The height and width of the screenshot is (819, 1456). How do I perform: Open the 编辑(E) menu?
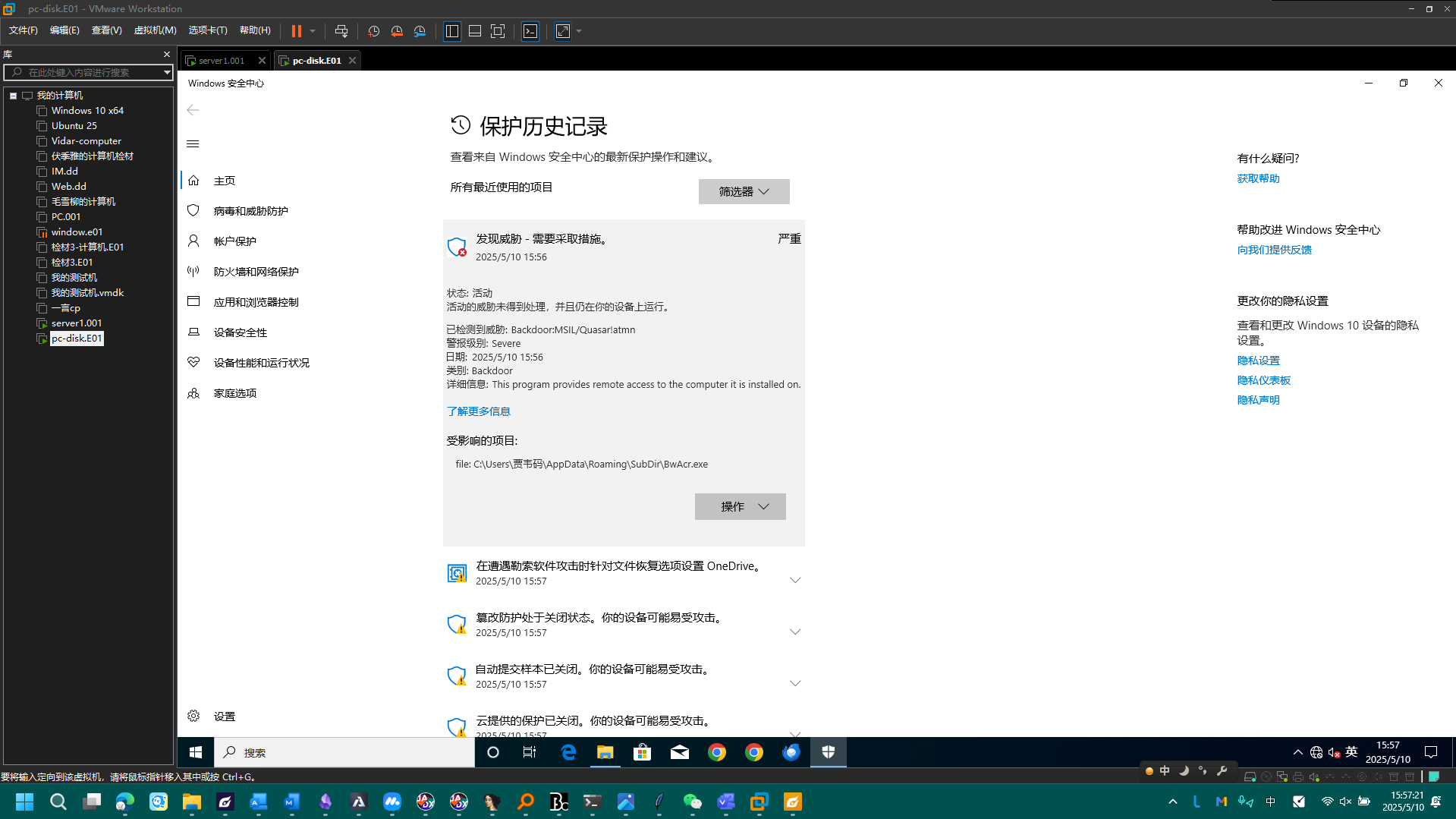64,30
